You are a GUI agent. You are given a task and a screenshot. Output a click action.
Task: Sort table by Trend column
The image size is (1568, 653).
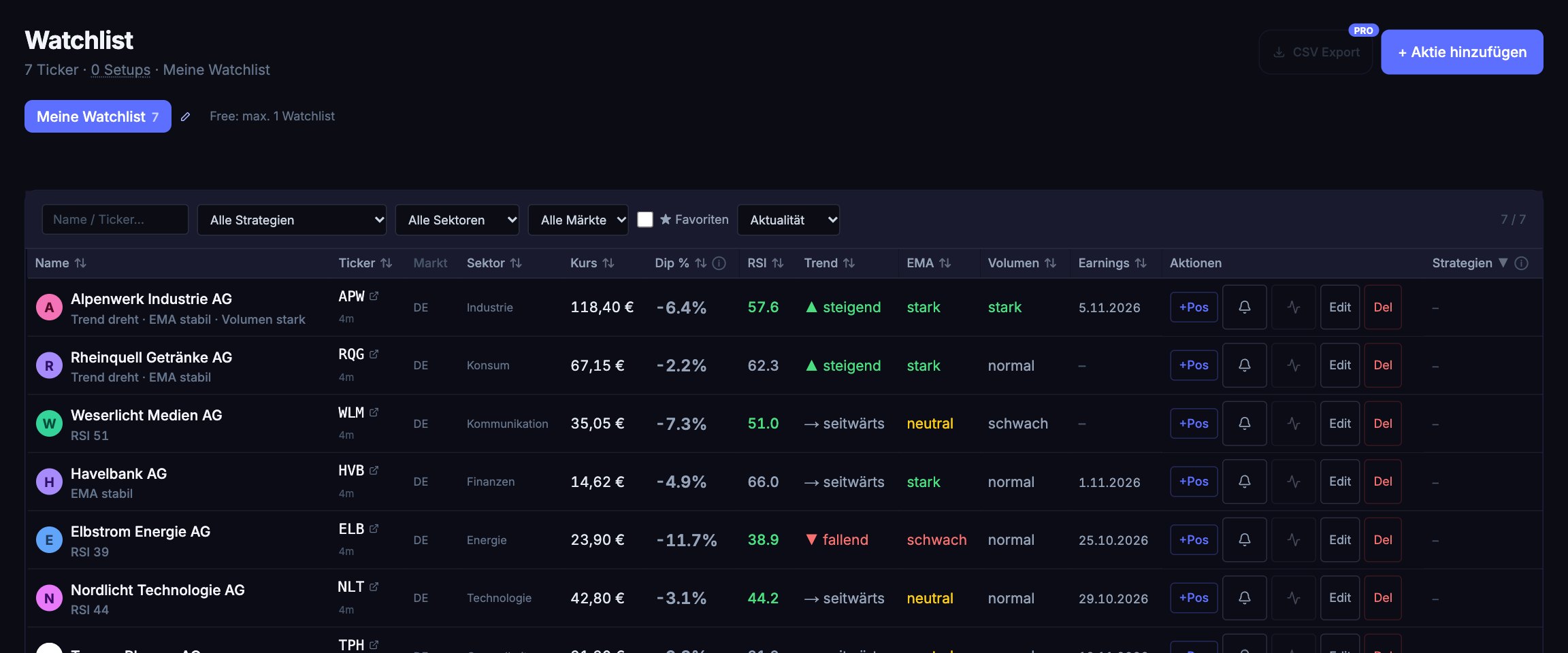(x=829, y=263)
